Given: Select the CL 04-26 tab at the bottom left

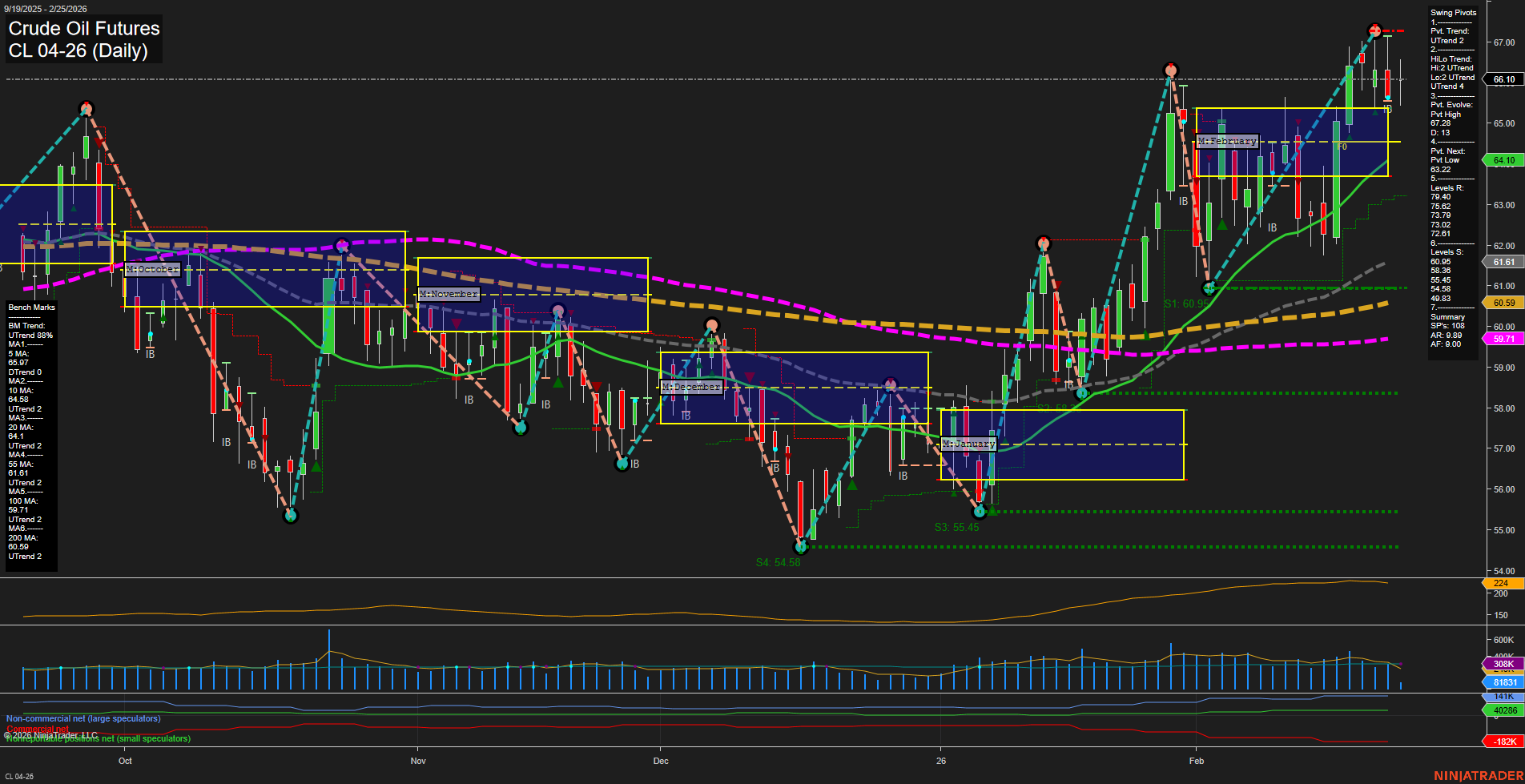Looking at the screenshot, I should (x=18, y=776).
